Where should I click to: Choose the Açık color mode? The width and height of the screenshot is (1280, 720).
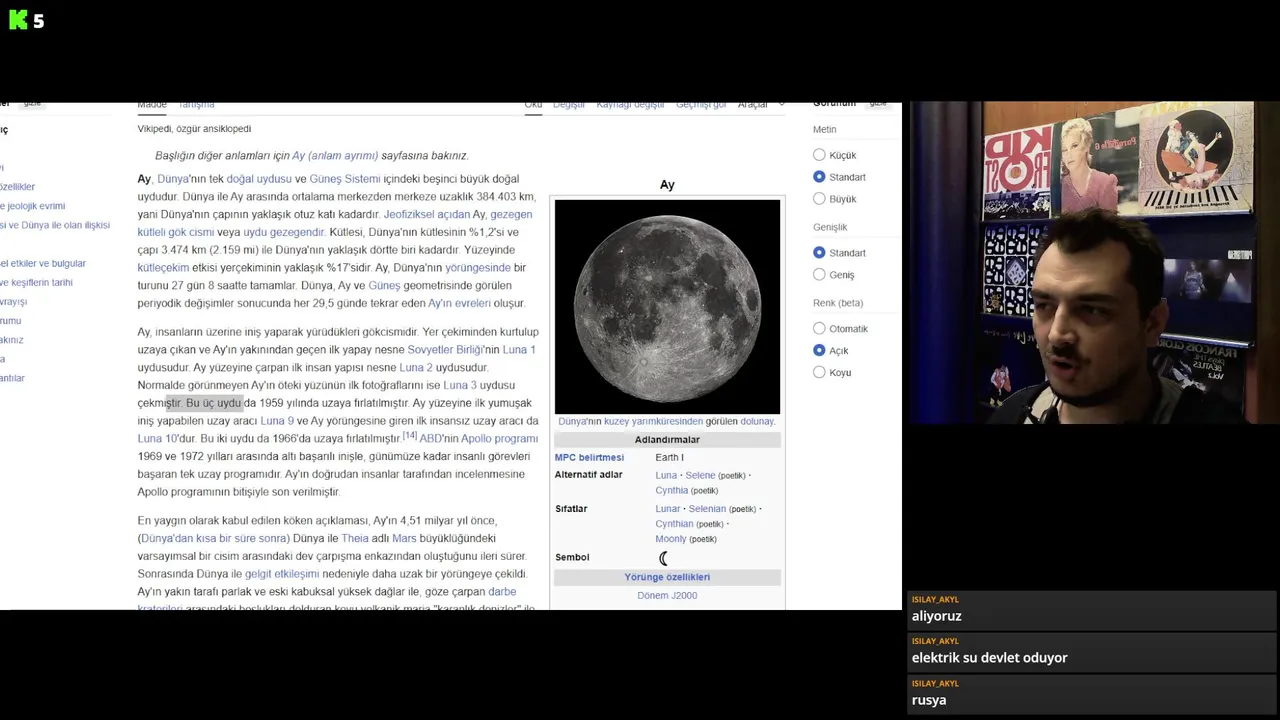click(819, 350)
